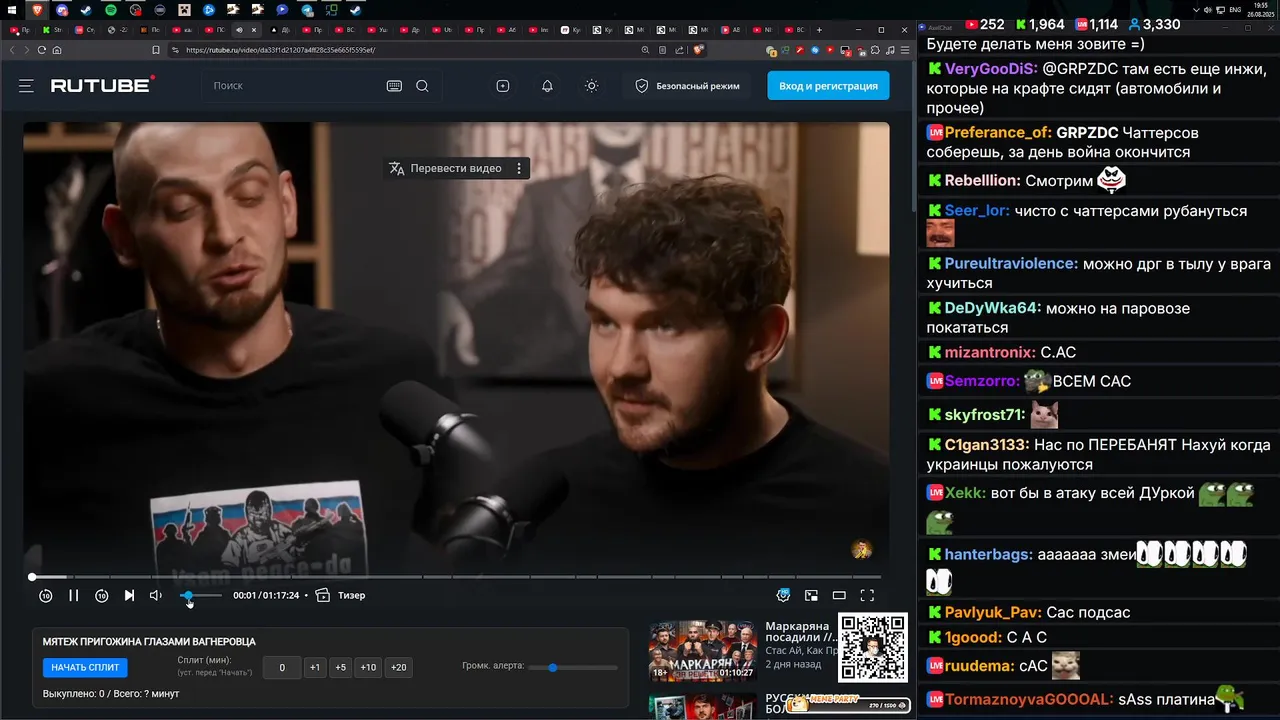
Task: Click Preferance_of username in chat
Action: point(998,132)
